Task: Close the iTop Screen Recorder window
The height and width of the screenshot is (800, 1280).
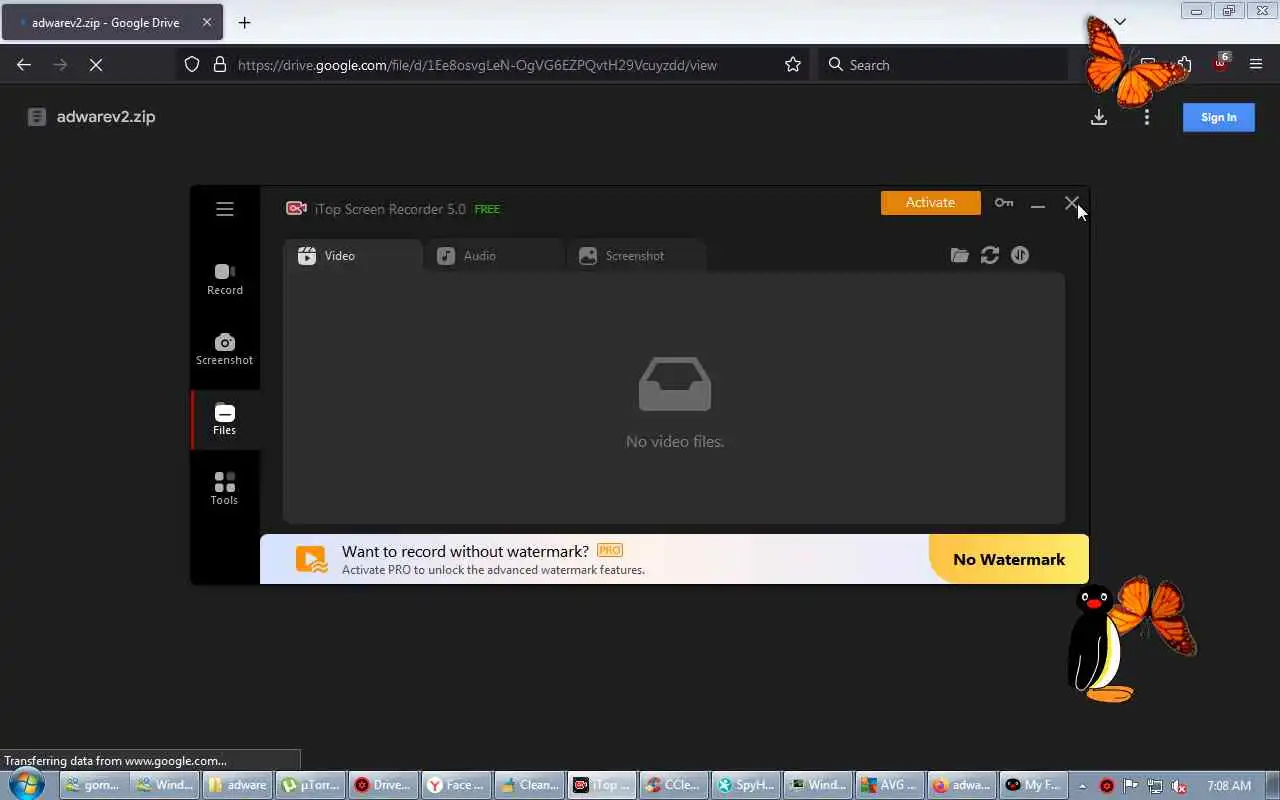Action: point(1072,204)
